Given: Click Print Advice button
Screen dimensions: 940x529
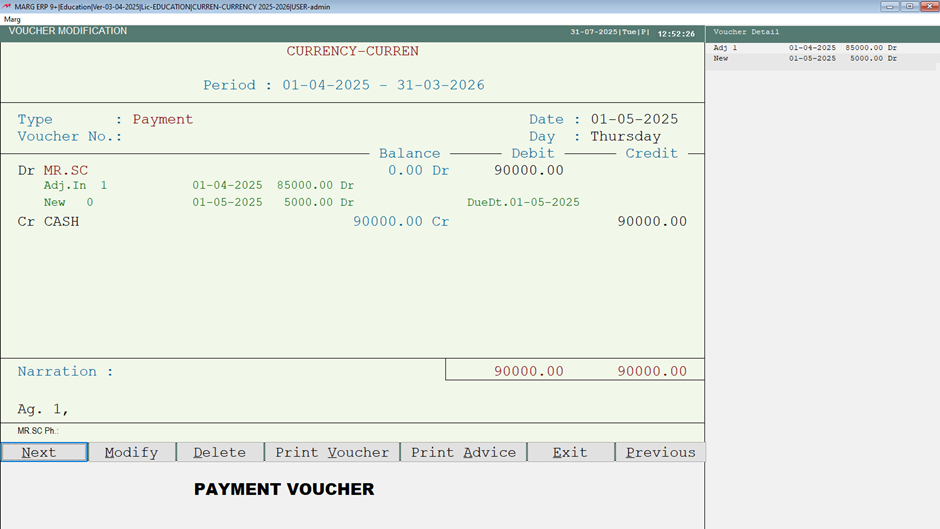Looking at the screenshot, I should (x=463, y=452).
